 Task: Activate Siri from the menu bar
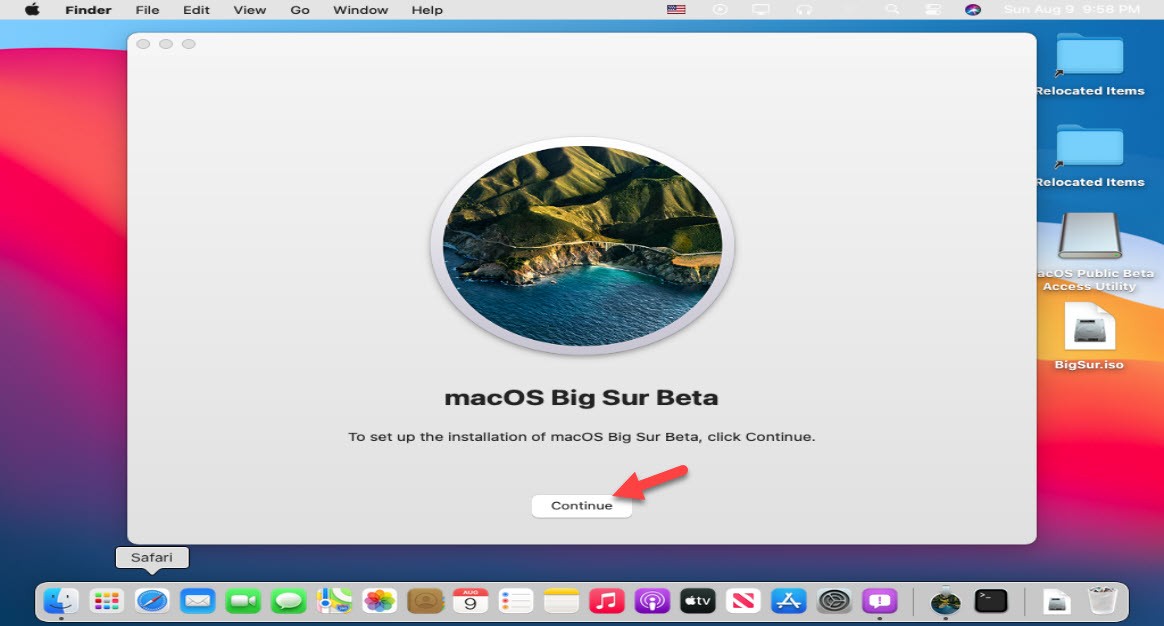click(x=973, y=9)
